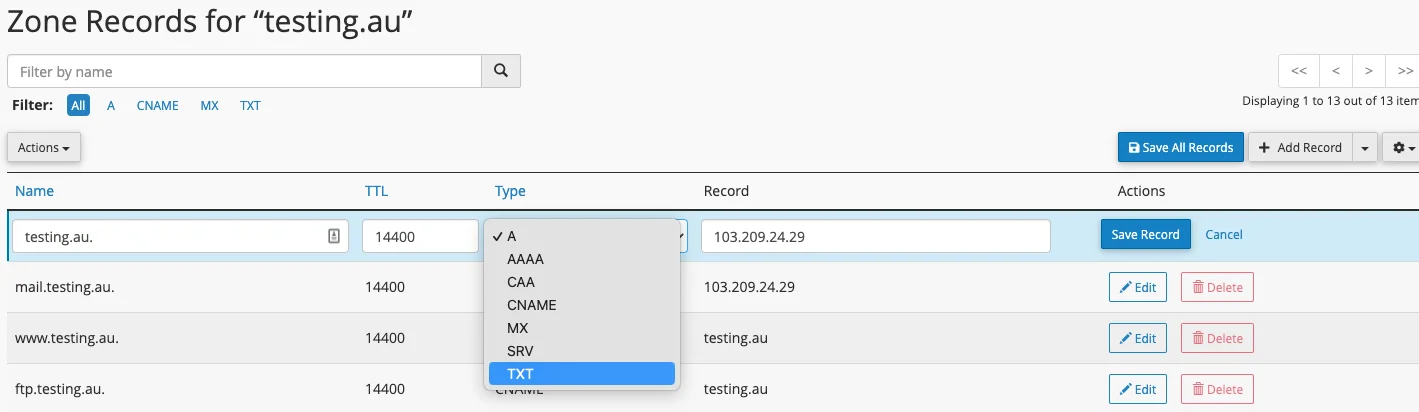Go to first page of records
The width and height of the screenshot is (1419, 412).
point(1299,71)
